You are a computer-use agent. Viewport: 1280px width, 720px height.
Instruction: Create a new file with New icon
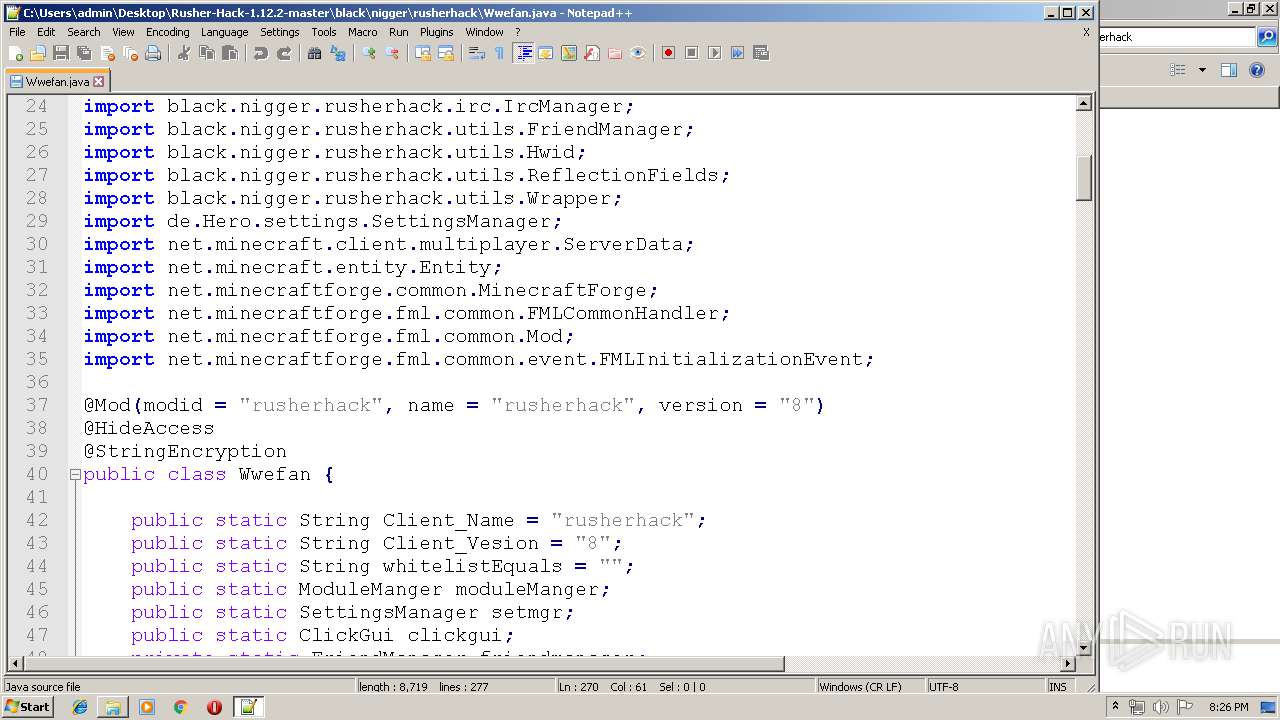coord(16,53)
